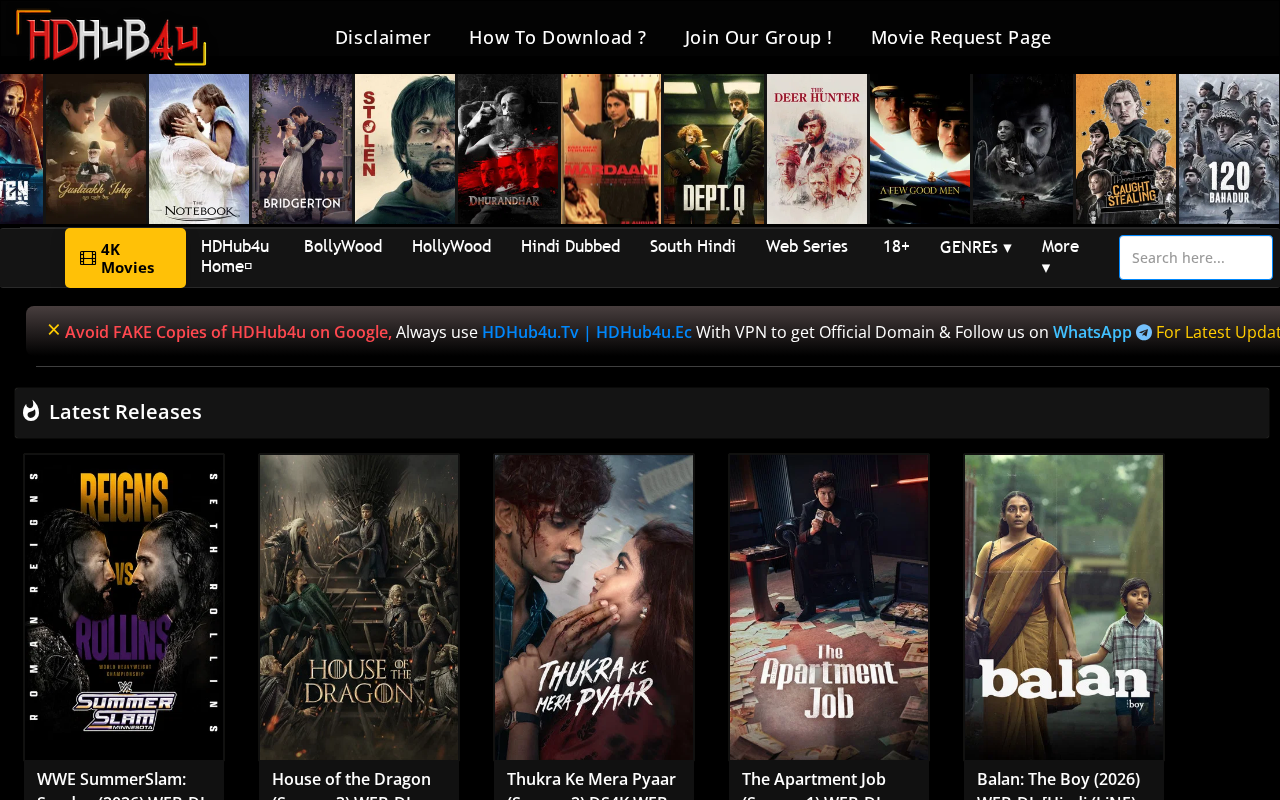Viewport: 1280px width, 800px height.
Task: Open the 120 Bahadur poster in carousel
Action: pyautogui.click(x=1229, y=149)
